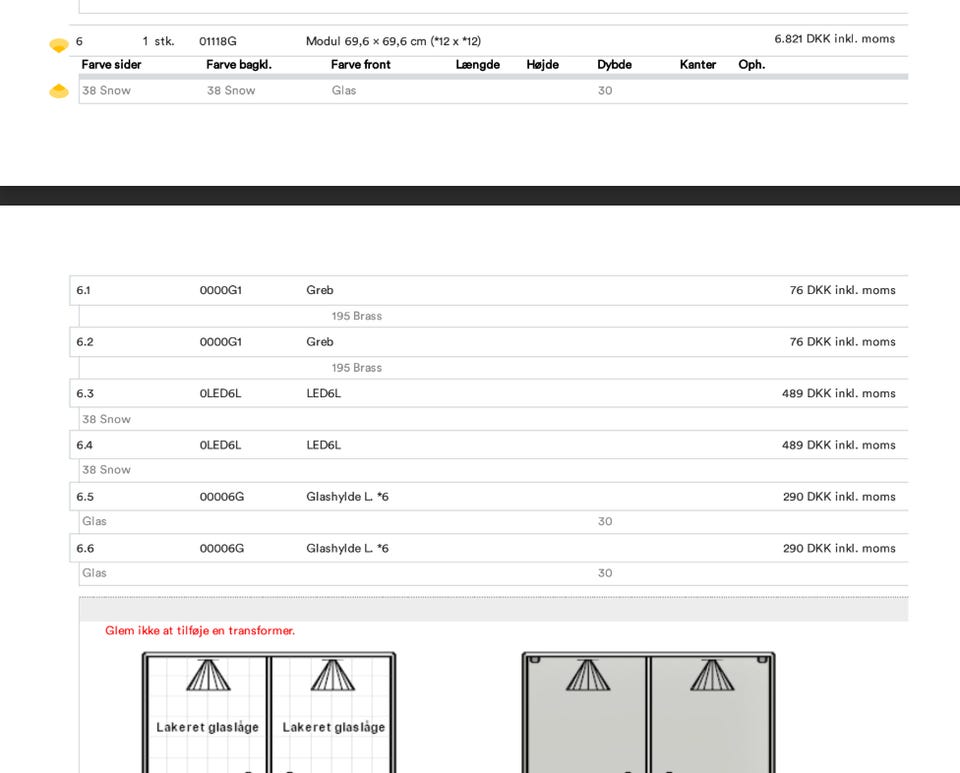Click Kanter column header
Viewport: 960px width, 773px height.
[697, 64]
